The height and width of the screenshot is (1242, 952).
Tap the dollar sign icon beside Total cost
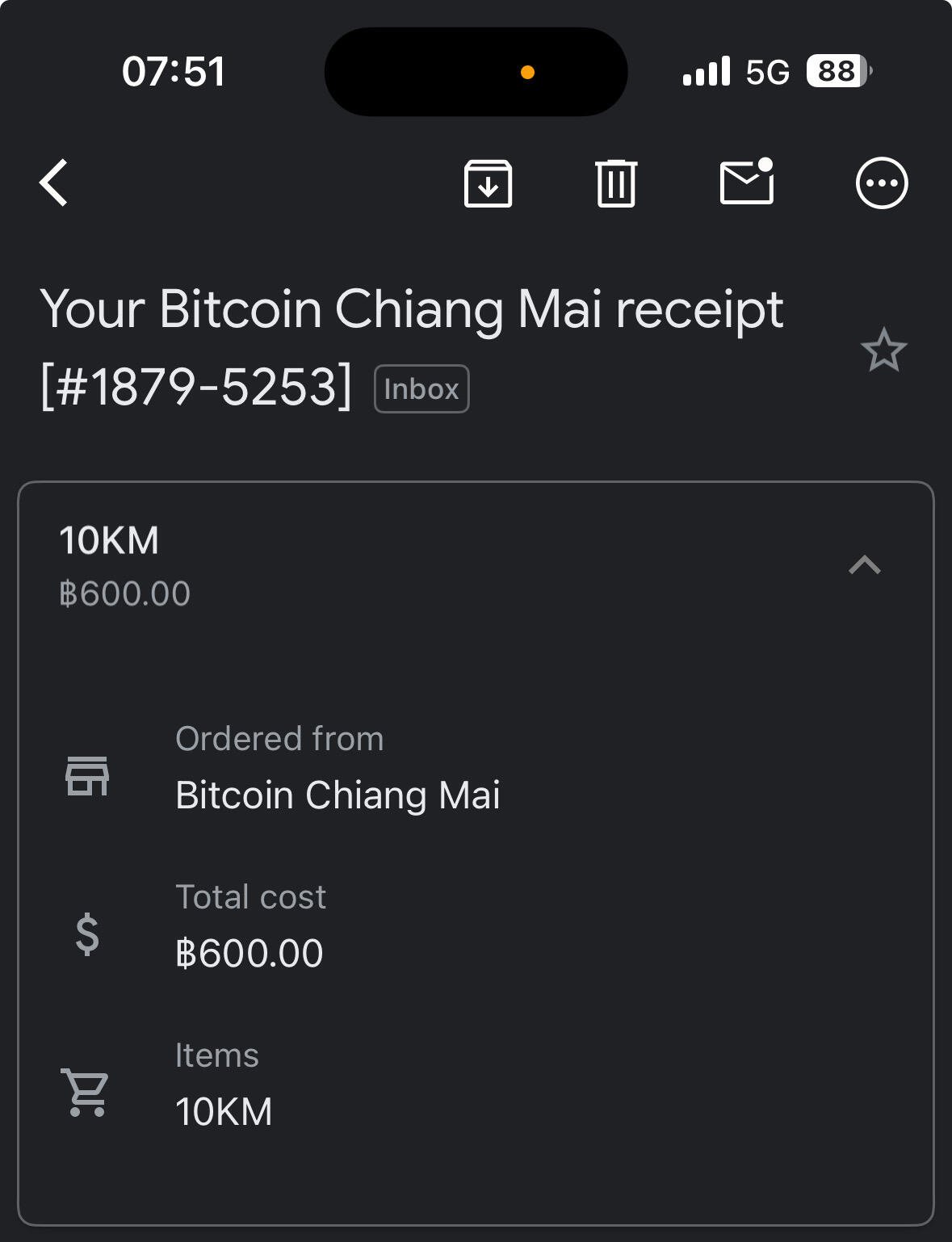click(x=87, y=934)
